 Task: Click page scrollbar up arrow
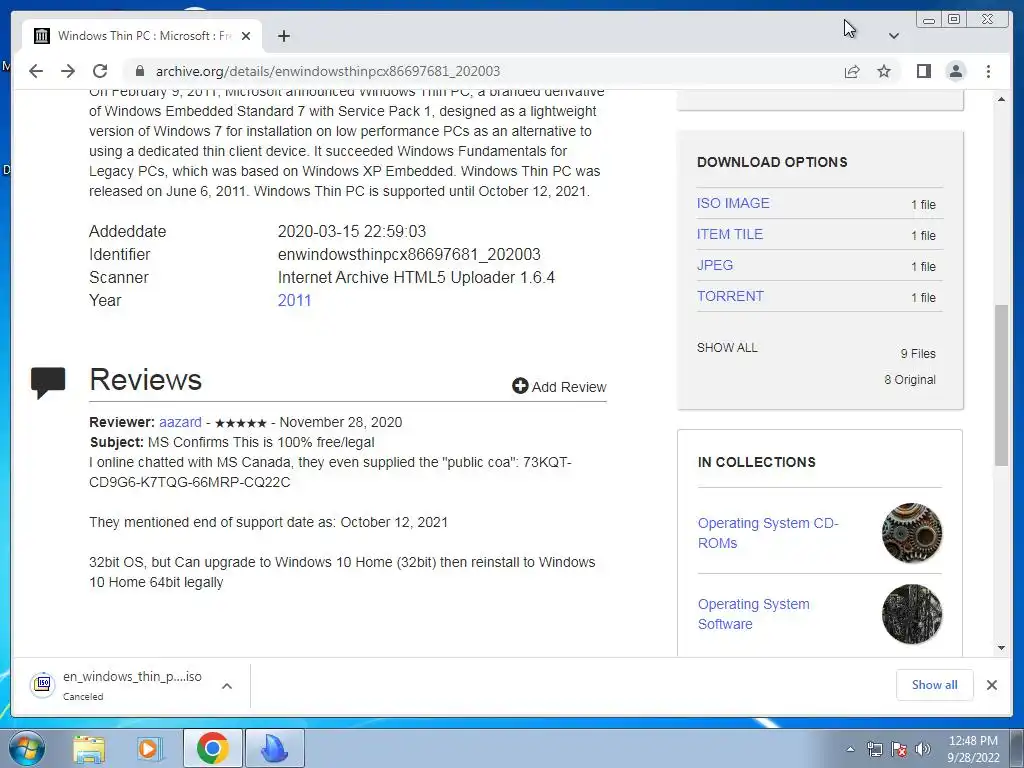(1001, 99)
